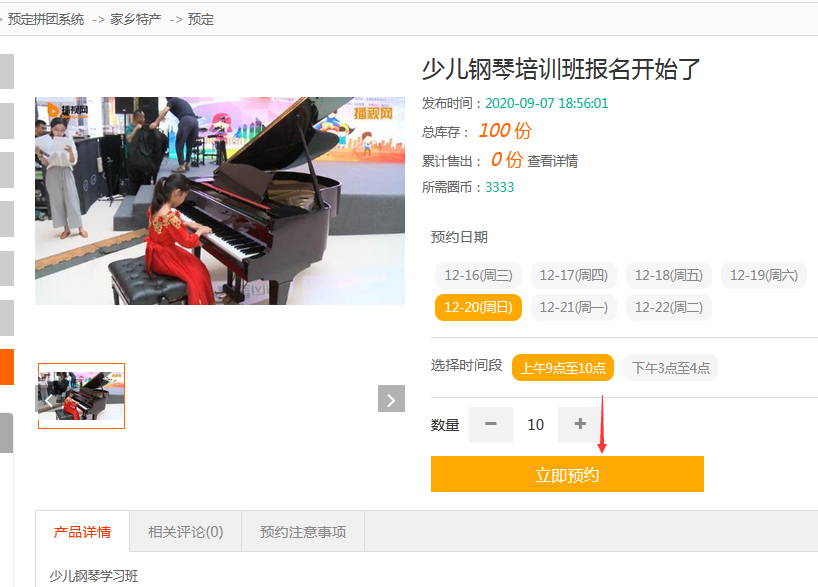Screen dimensions: 818x587
Task: Pick the 12-19(周六) date option
Action: (763, 276)
